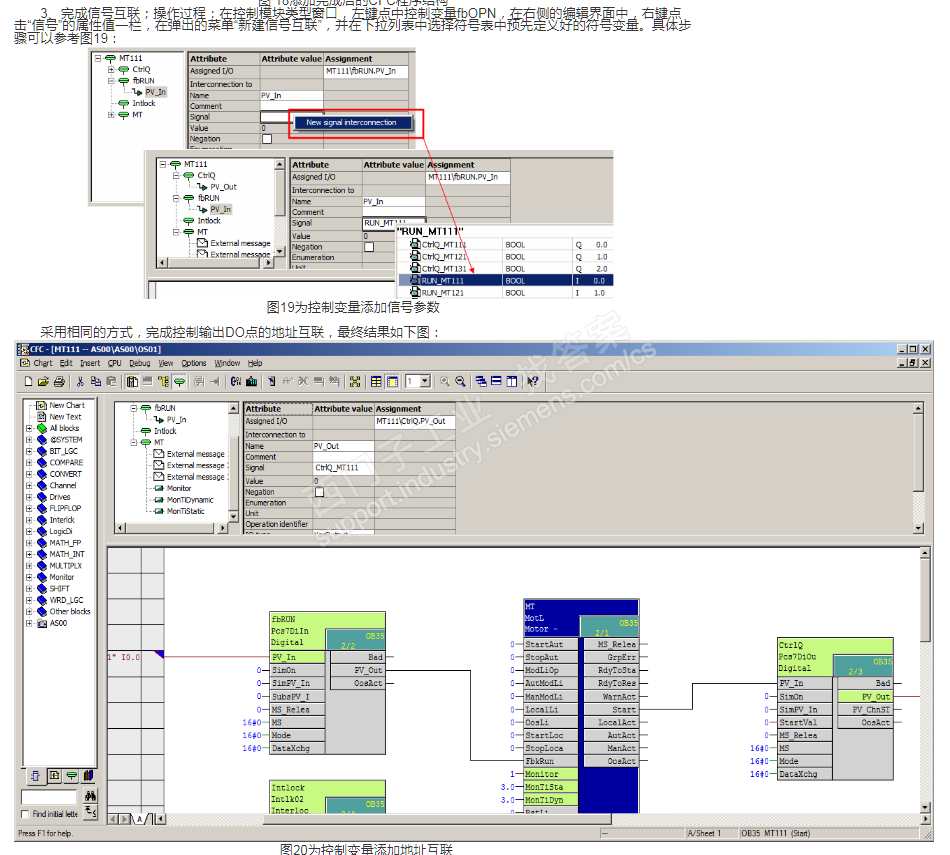
Task: Click the Intlock block in chart
Action: [327, 797]
